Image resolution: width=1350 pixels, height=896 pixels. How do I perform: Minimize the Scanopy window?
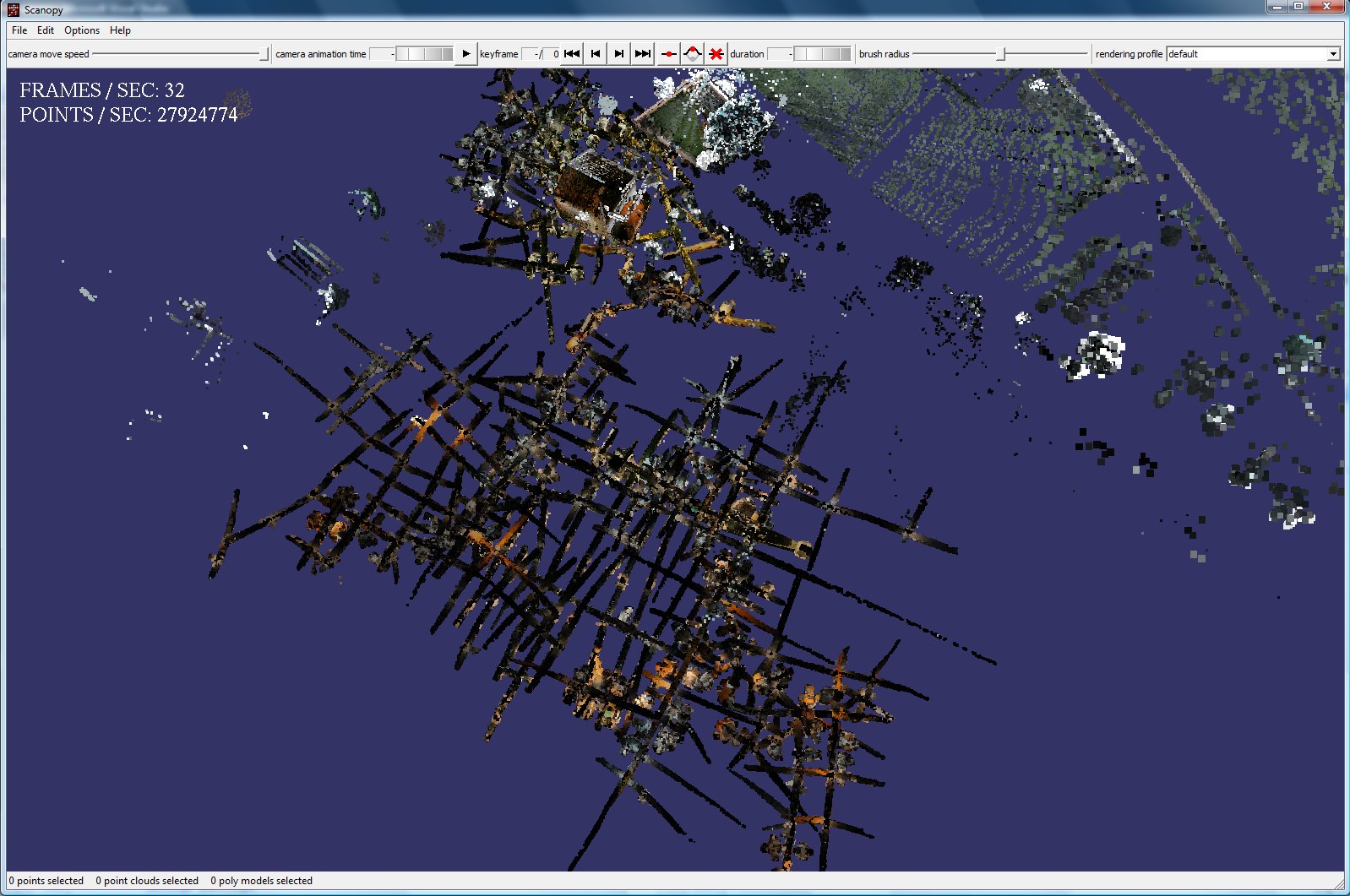coord(1277,7)
